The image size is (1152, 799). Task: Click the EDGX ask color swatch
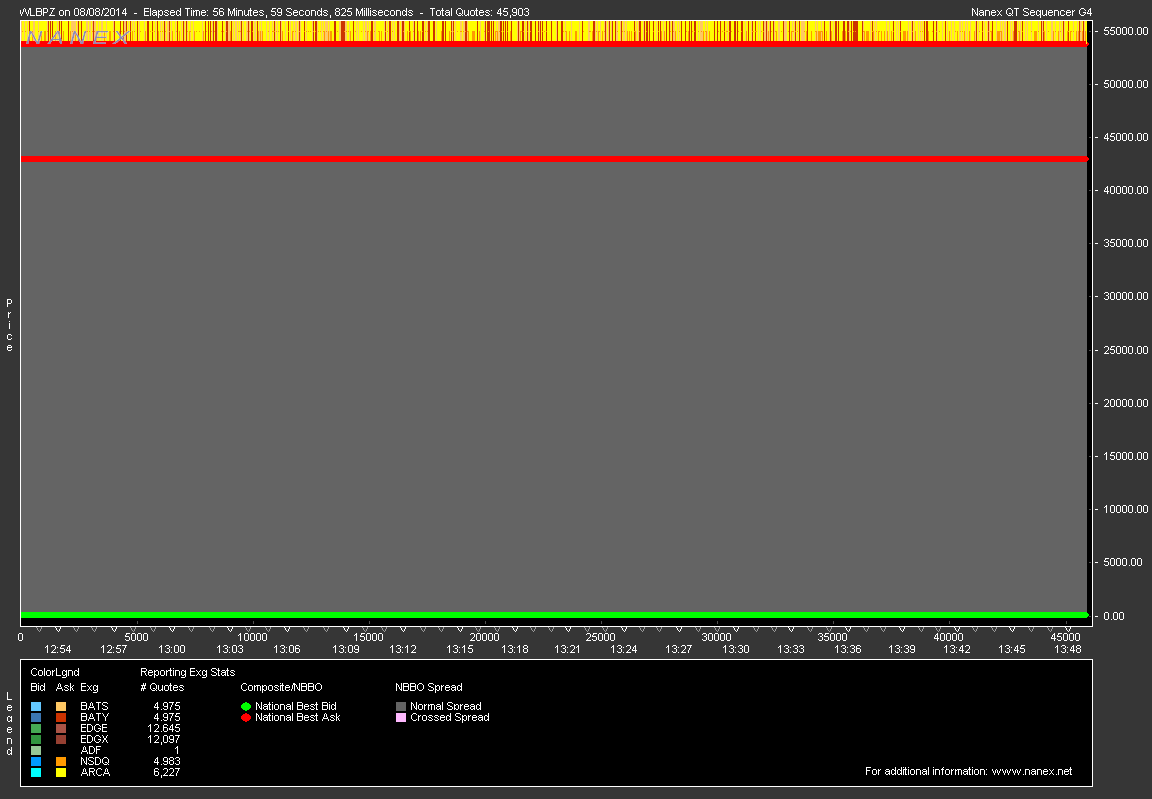click(61, 740)
